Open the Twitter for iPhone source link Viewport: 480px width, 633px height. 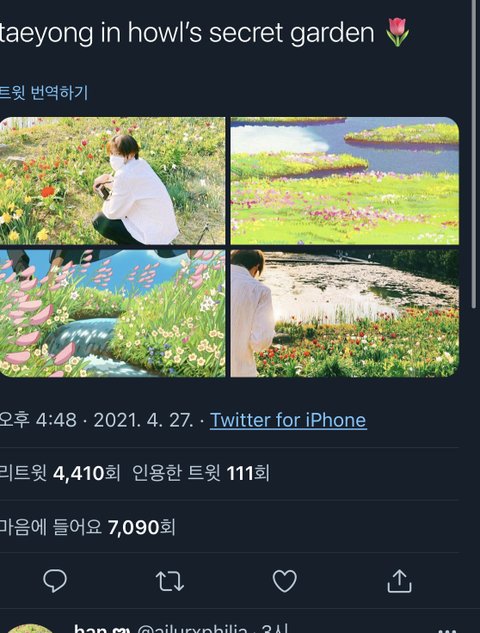click(288, 420)
